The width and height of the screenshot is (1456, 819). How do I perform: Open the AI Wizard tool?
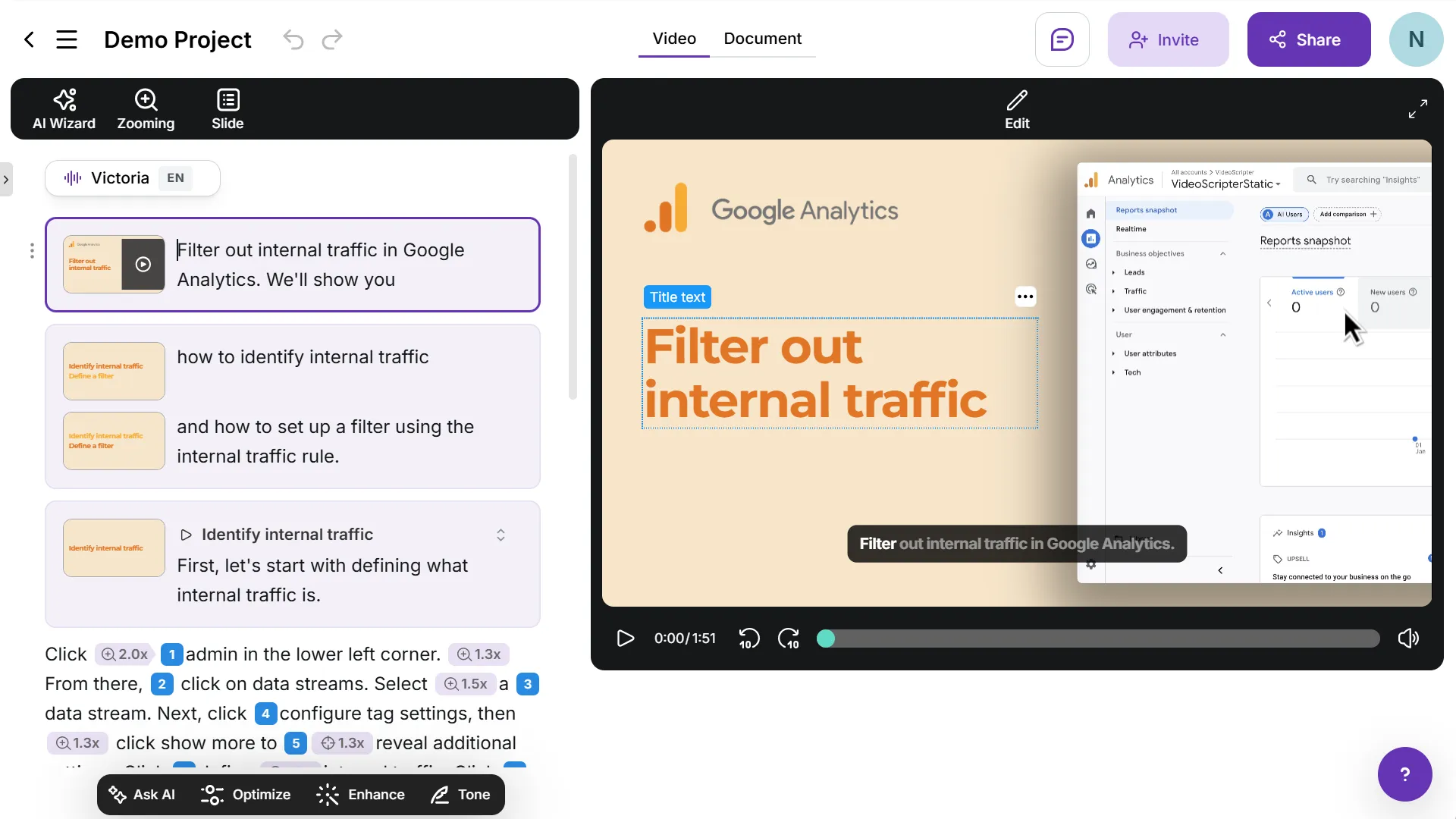(64, 109)
